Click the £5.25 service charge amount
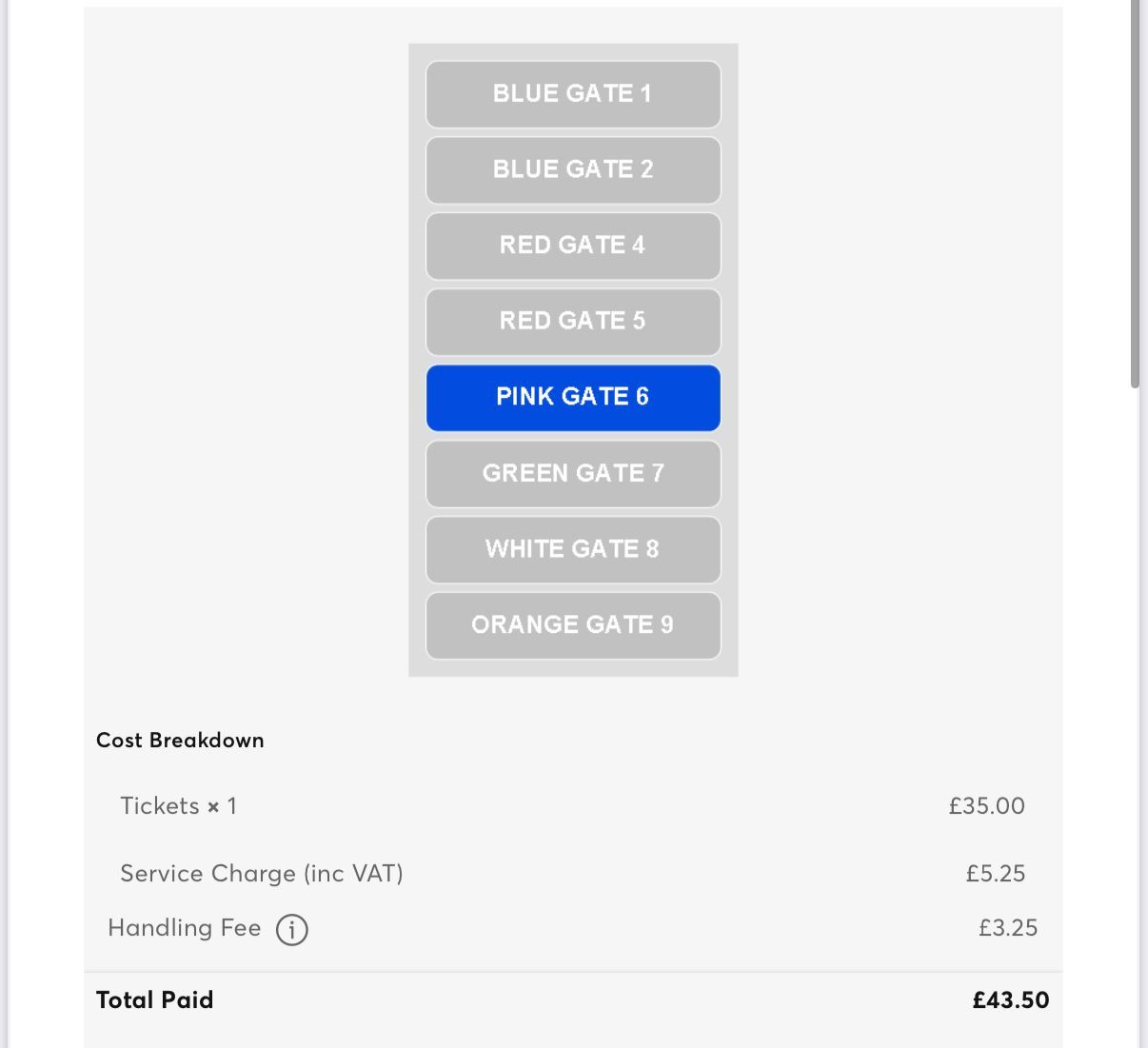The width and height of the screenshot is (1148, 1048). (x=995, y=874)
